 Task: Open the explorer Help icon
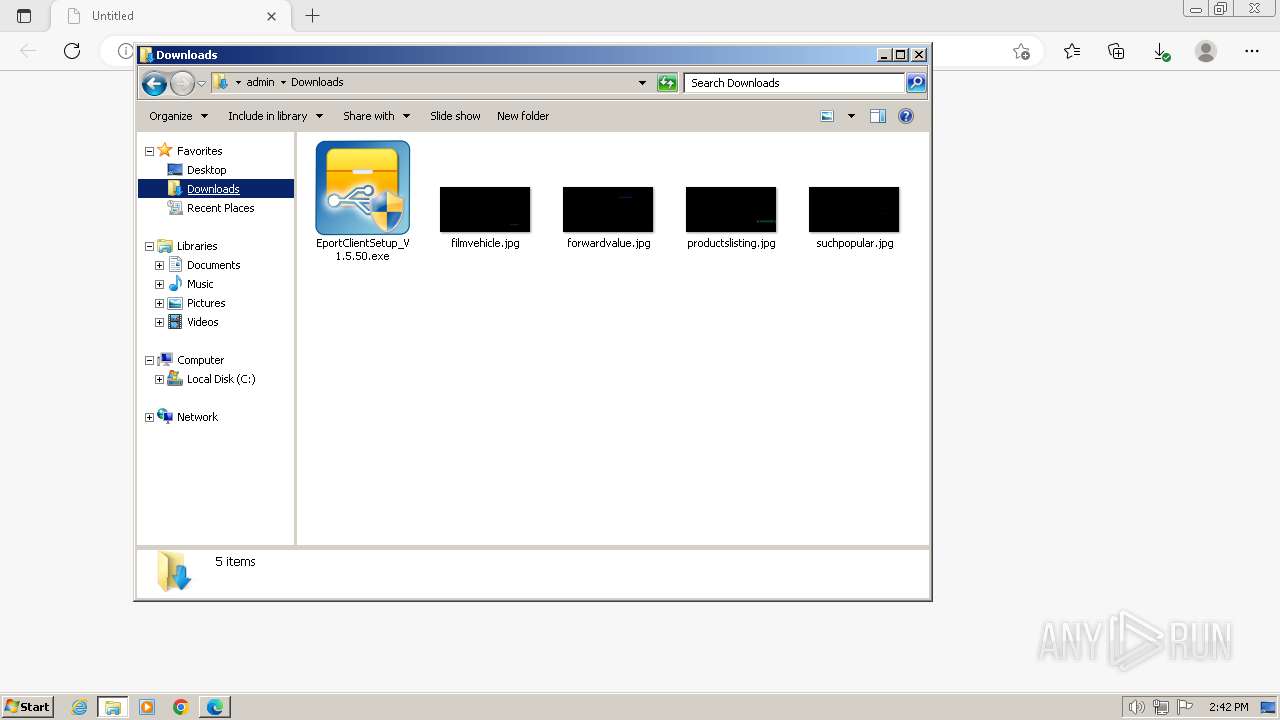click(906, 116)
